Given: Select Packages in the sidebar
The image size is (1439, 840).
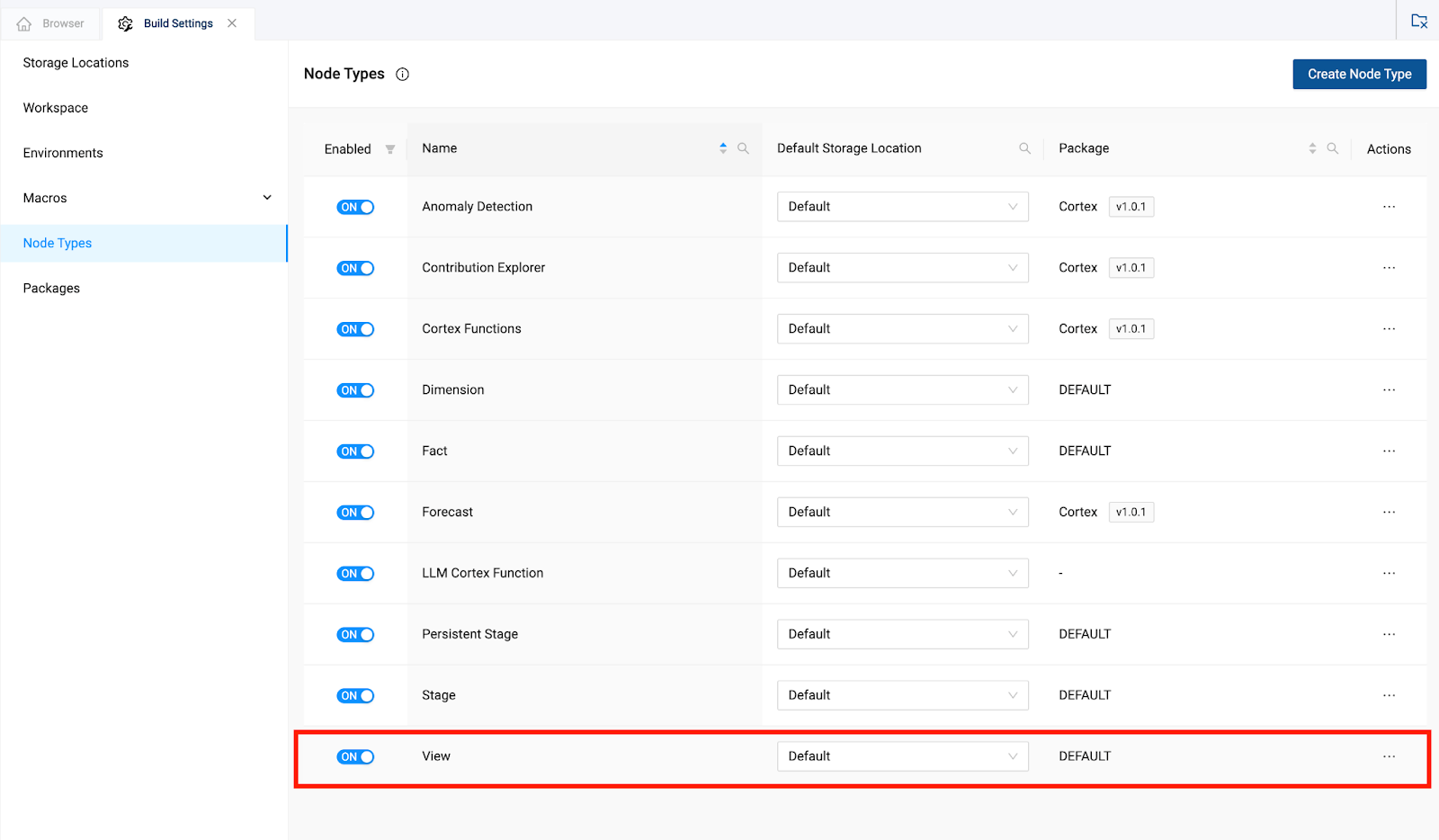Looking at the screenshot, I should pyautogui.click(x=51, y=289).
